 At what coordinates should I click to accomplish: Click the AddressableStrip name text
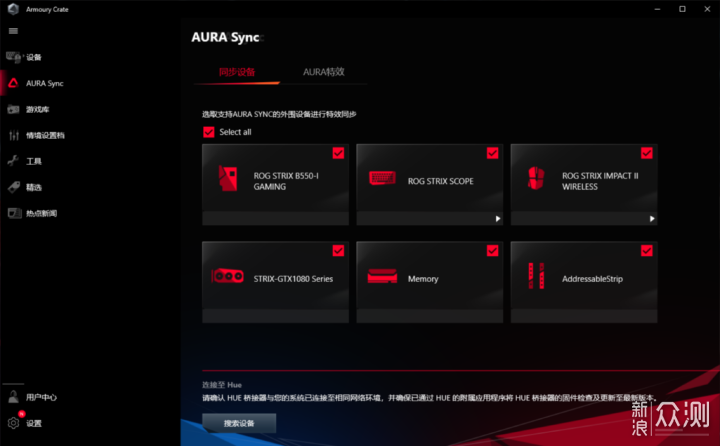(592, 279)
